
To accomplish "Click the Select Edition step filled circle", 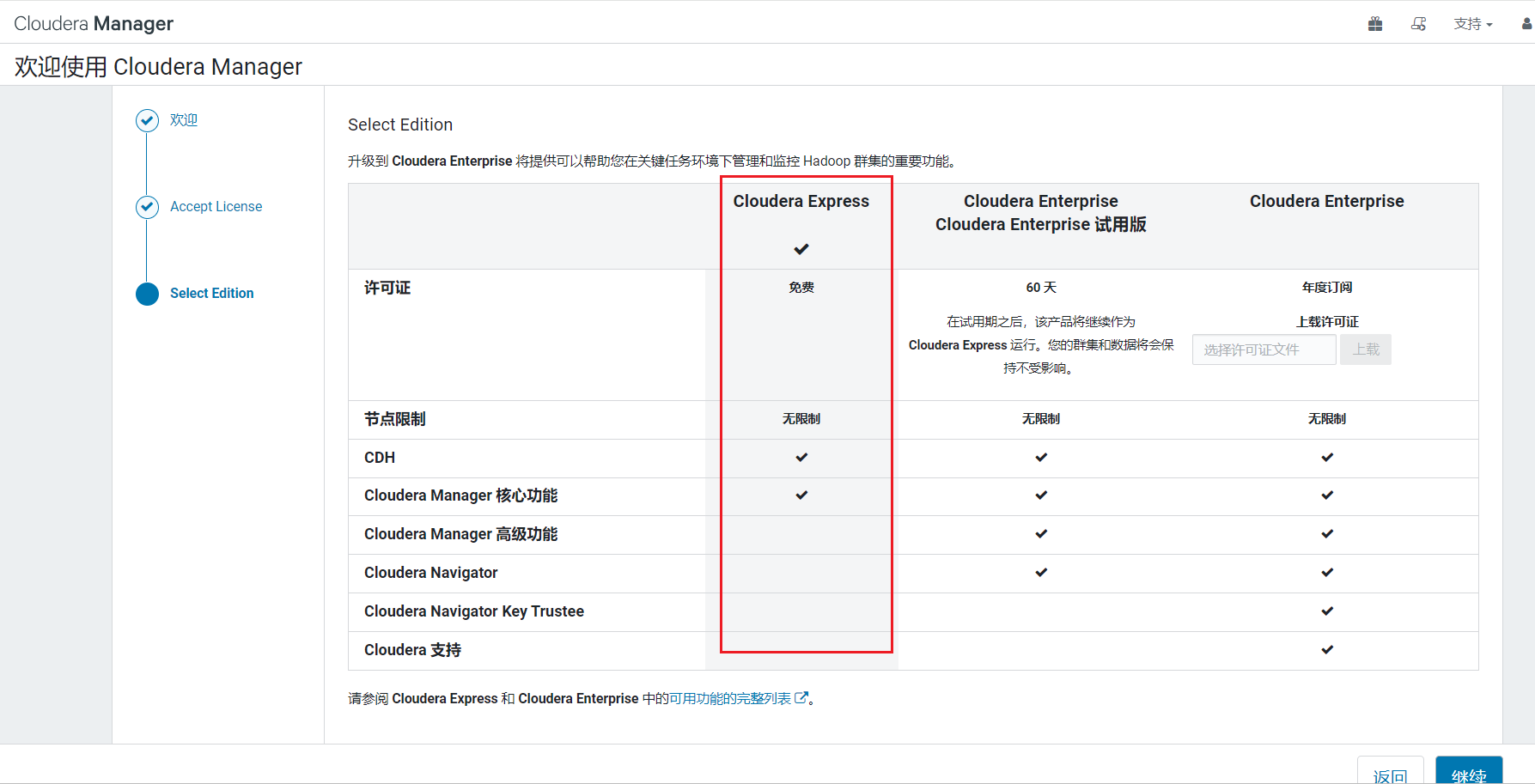I will pyautogui.click(x=147, y=294).
